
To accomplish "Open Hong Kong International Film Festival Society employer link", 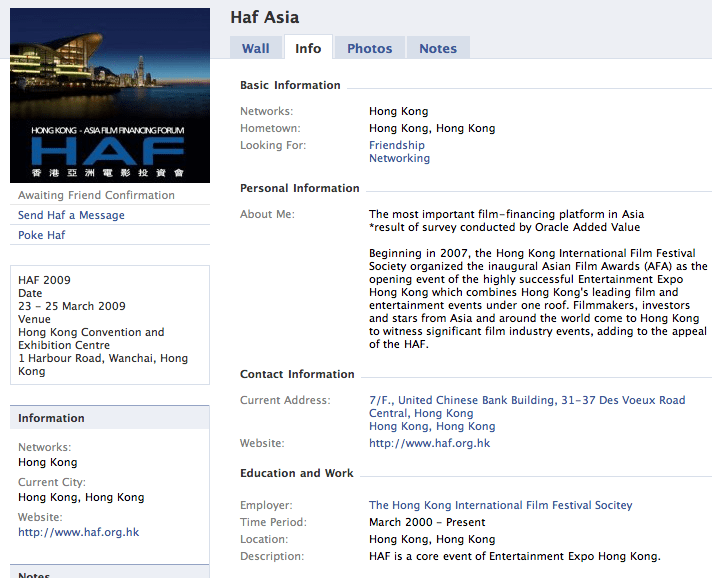I will (500, 505).
